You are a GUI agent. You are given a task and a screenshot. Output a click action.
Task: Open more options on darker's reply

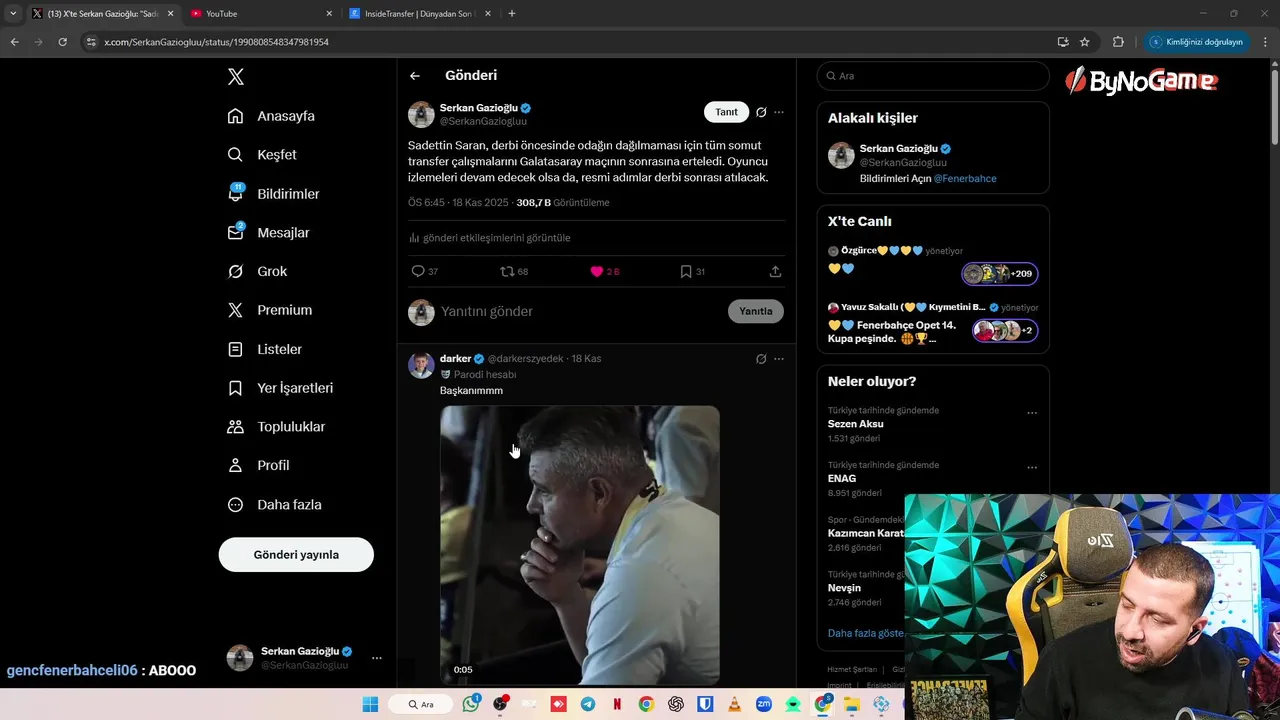coord(779,359)
